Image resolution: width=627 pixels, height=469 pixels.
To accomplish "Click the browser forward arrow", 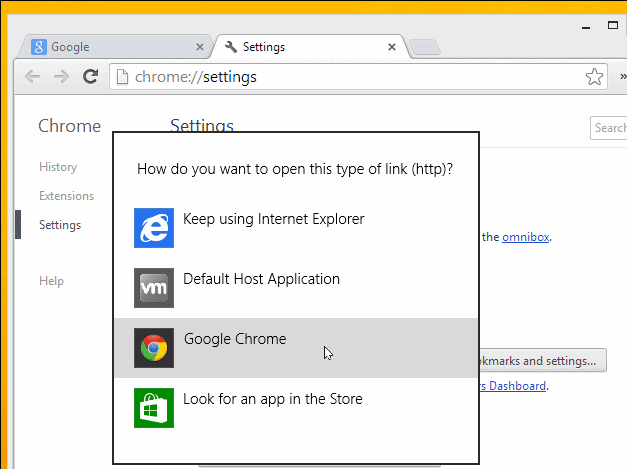I will (x=61, y=76).
